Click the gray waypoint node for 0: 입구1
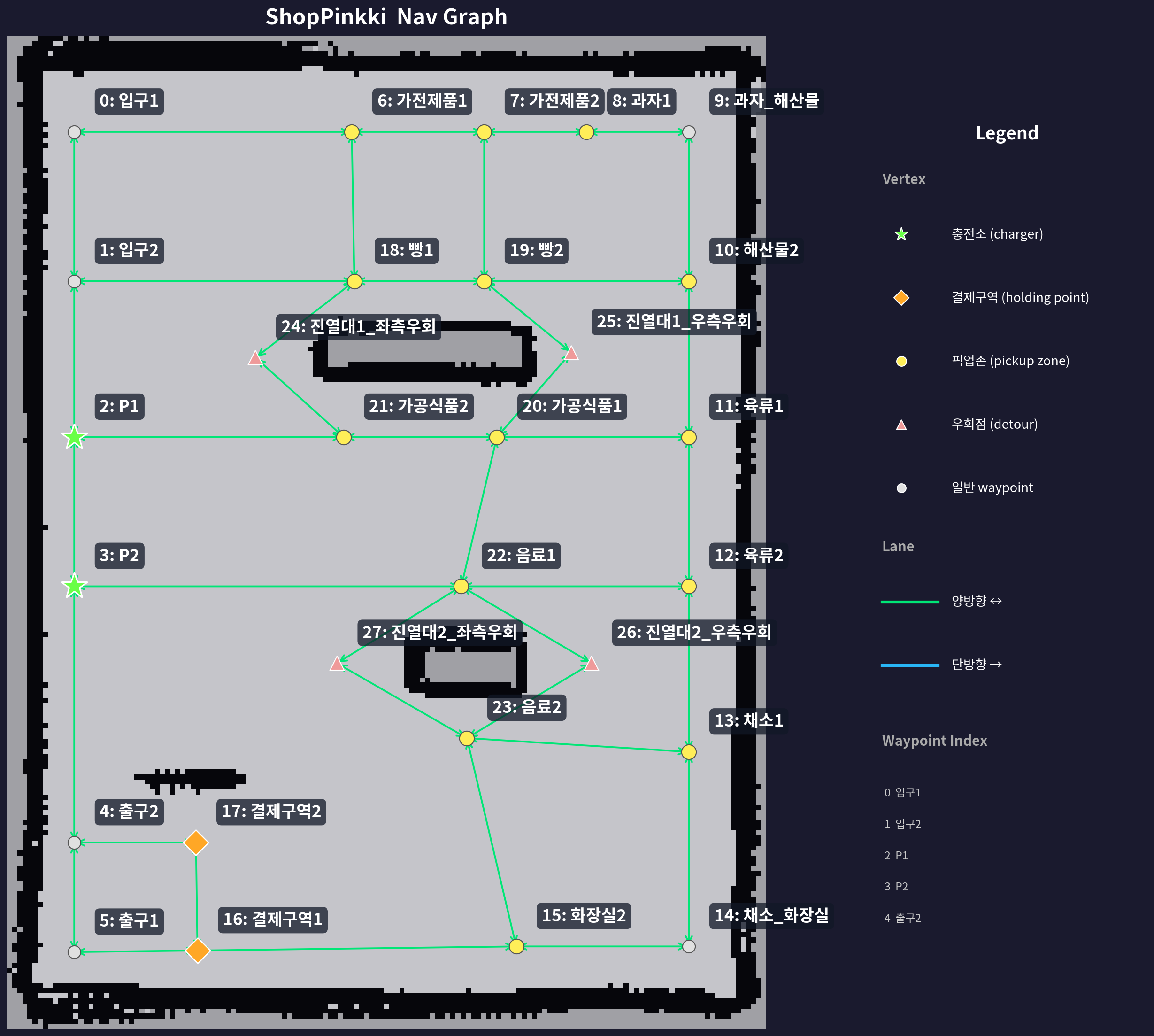Image resolution: width=1154 pixels, height=1036 pixels. (x=75, y=132)
